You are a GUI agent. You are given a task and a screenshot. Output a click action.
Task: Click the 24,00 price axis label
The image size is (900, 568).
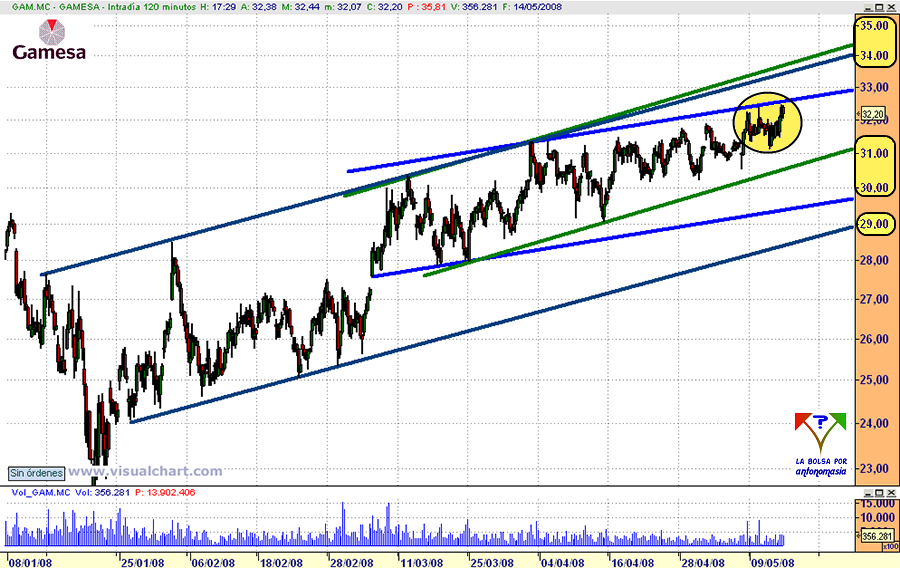875,423
